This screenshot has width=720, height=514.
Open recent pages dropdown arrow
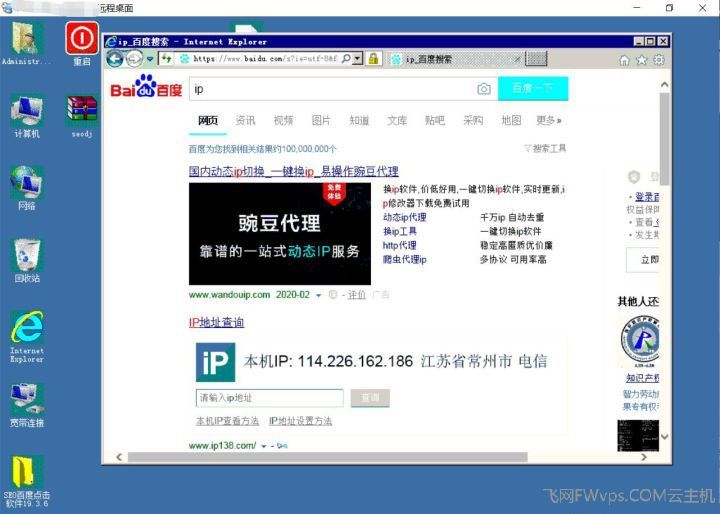pyautogui.click(x=150, y=59)
